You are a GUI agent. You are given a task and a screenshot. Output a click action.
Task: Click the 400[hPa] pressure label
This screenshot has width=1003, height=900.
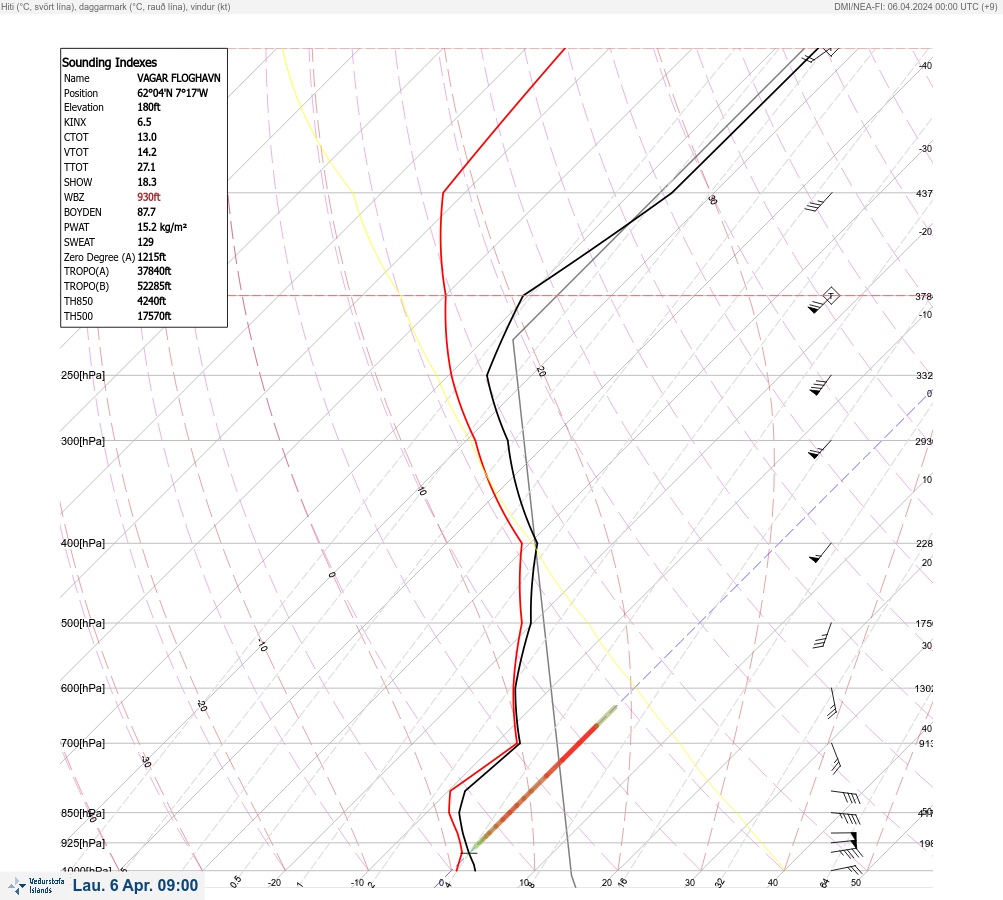coord(83,543)
